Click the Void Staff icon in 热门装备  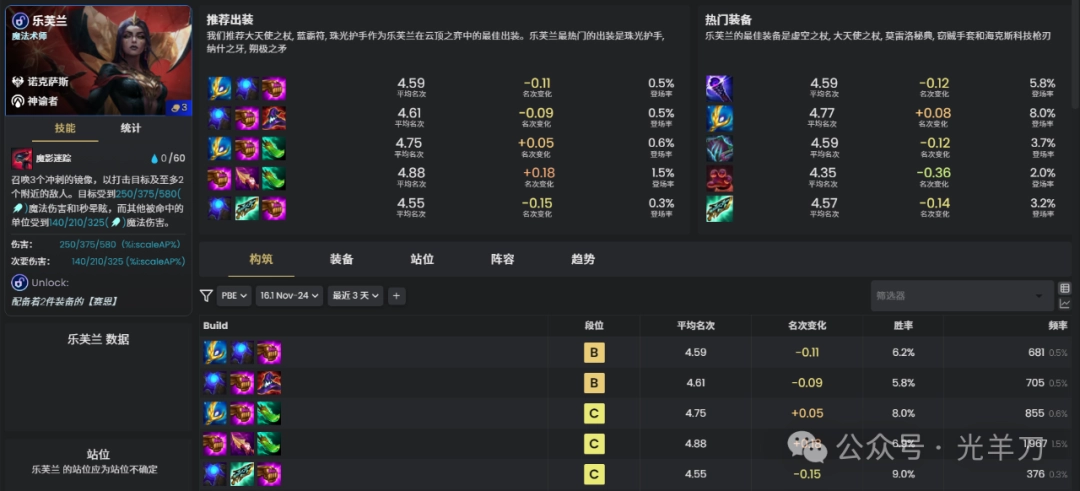(719, 88)
